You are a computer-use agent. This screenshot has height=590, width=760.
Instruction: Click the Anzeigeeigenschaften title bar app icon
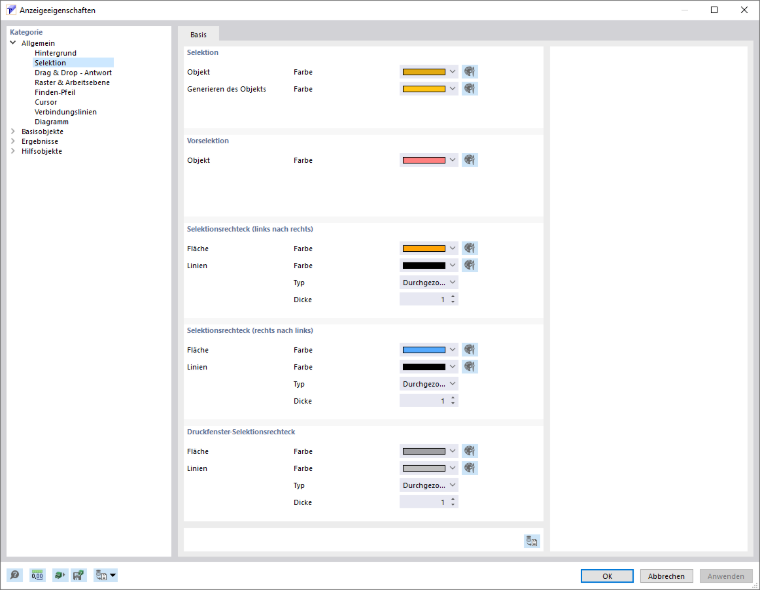pyautogui.click(x=11, y=10)
